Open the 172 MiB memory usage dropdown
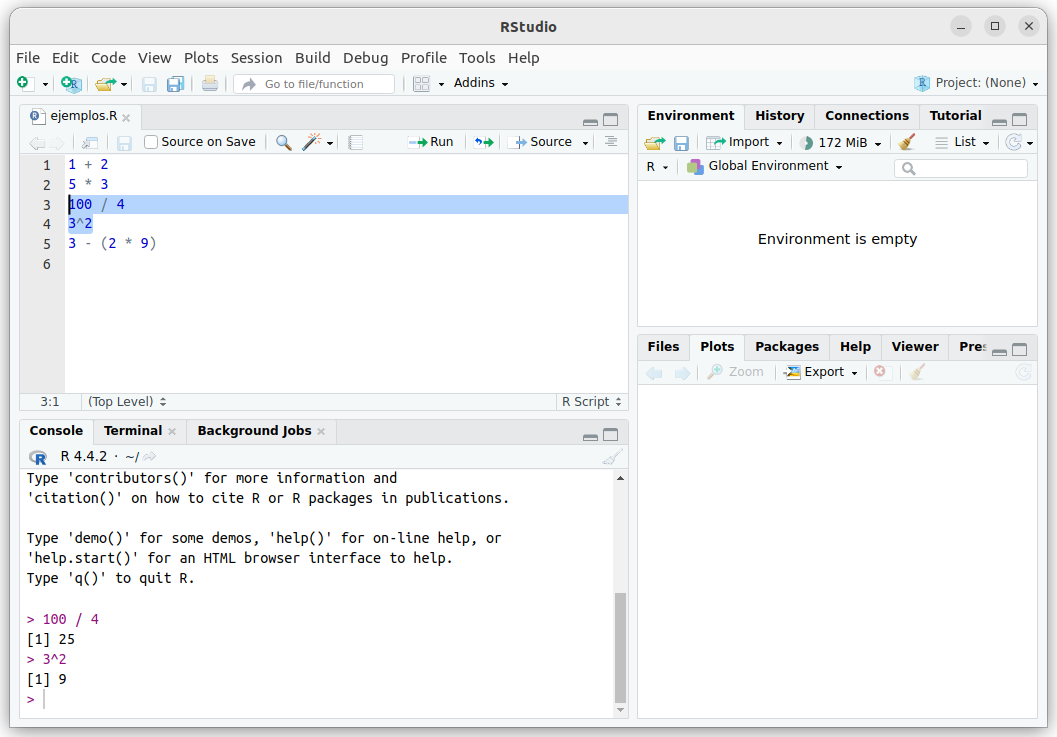Screen dimensions: 1057x737 click(841, 143)
